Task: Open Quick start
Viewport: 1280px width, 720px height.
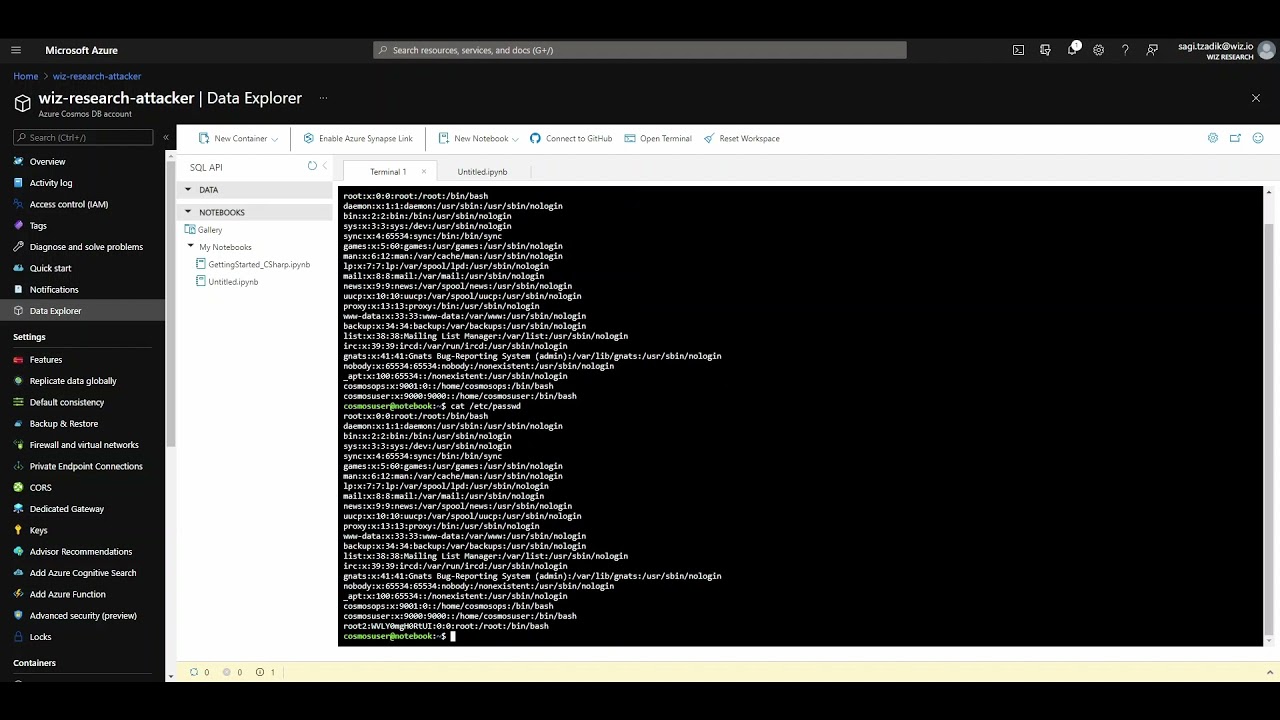Action: pos(50,268)
